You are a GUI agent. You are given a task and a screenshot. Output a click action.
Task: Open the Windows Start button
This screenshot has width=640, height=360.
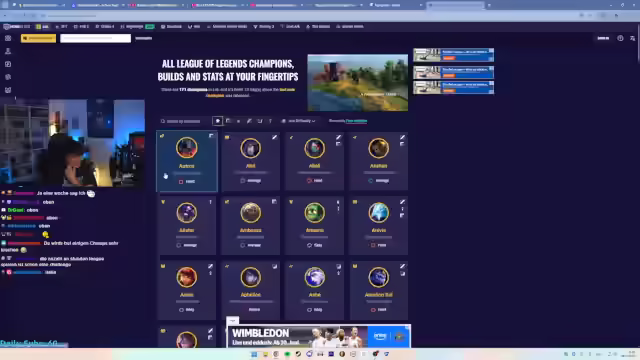tap(254, 354)
